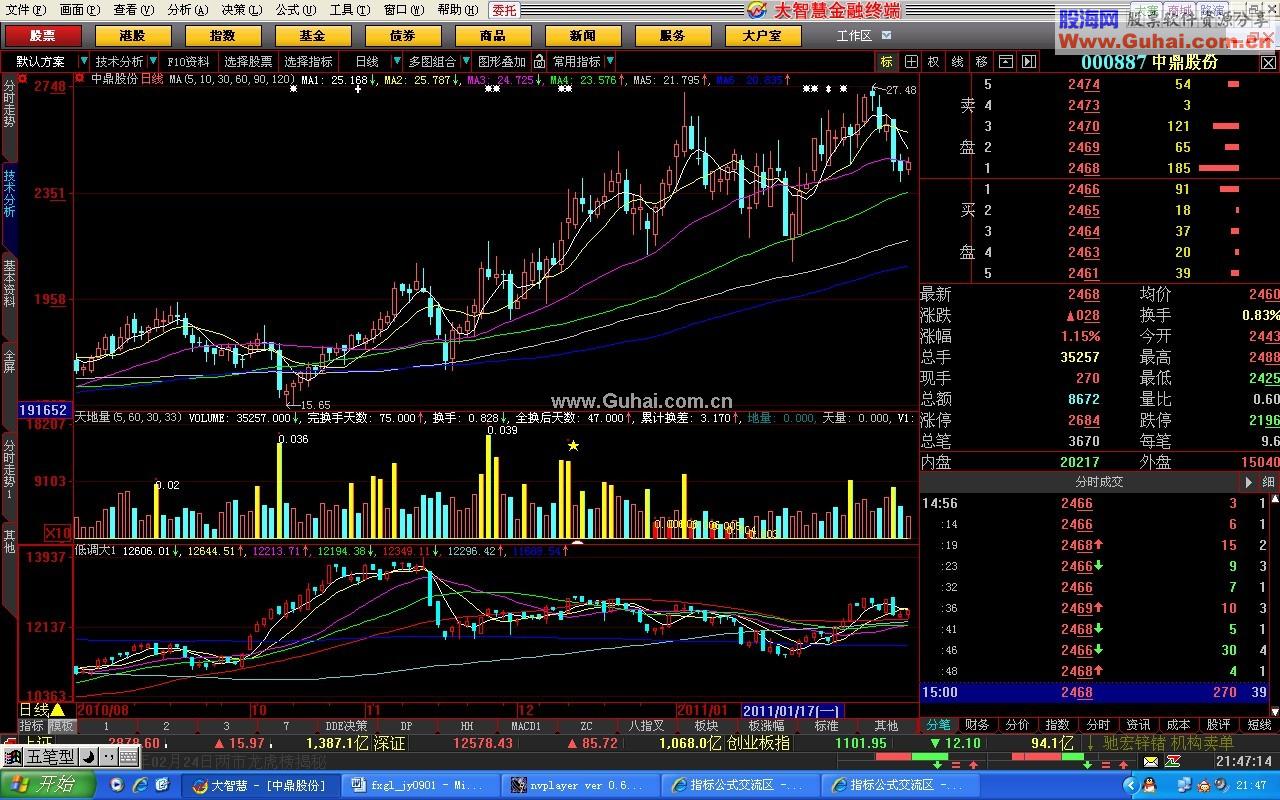Image resolution: width=1280 pixels, height=800 pixels.
Task: Click the red 委托 button
Action: point(504,10)
